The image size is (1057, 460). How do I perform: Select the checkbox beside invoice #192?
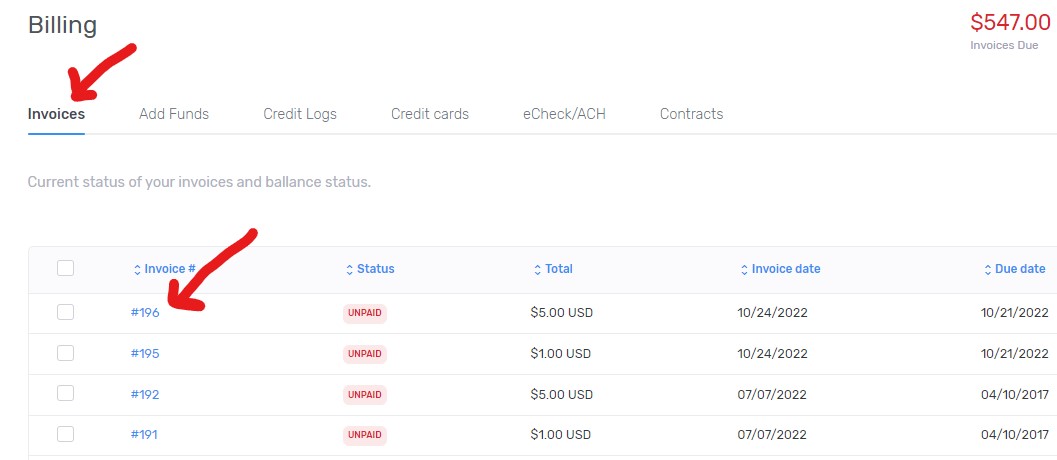click(65, 393)
